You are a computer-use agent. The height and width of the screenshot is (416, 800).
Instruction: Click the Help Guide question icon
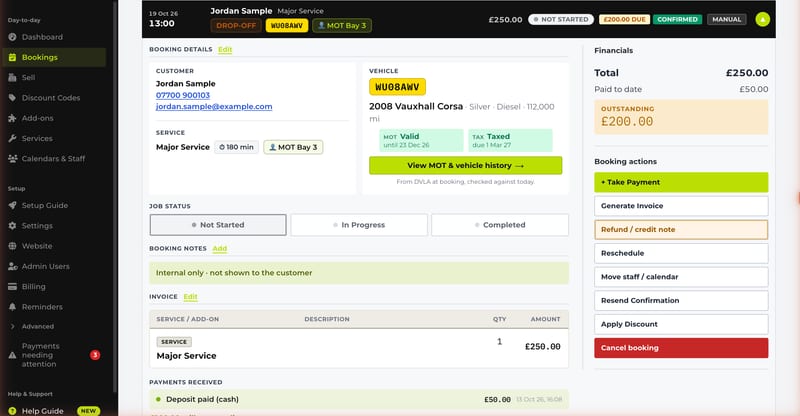tap(13, 411)
